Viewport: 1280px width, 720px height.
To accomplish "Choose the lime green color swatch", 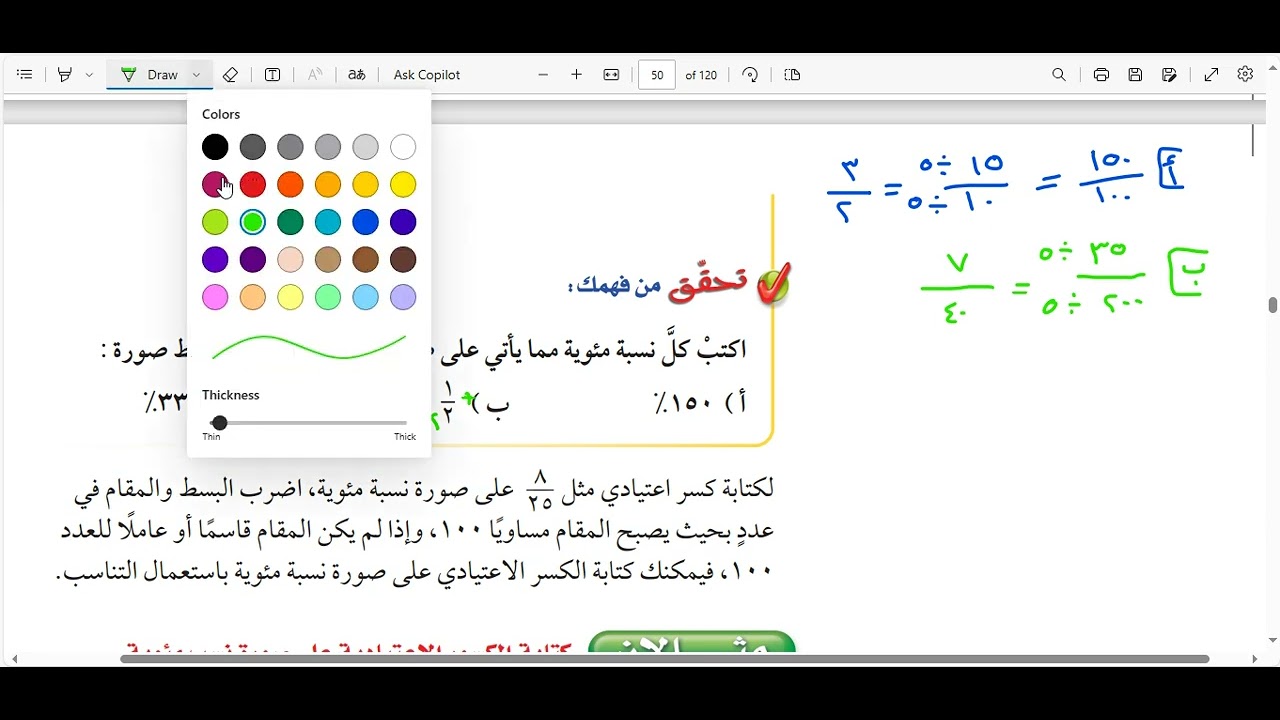I will pos(215,222).
